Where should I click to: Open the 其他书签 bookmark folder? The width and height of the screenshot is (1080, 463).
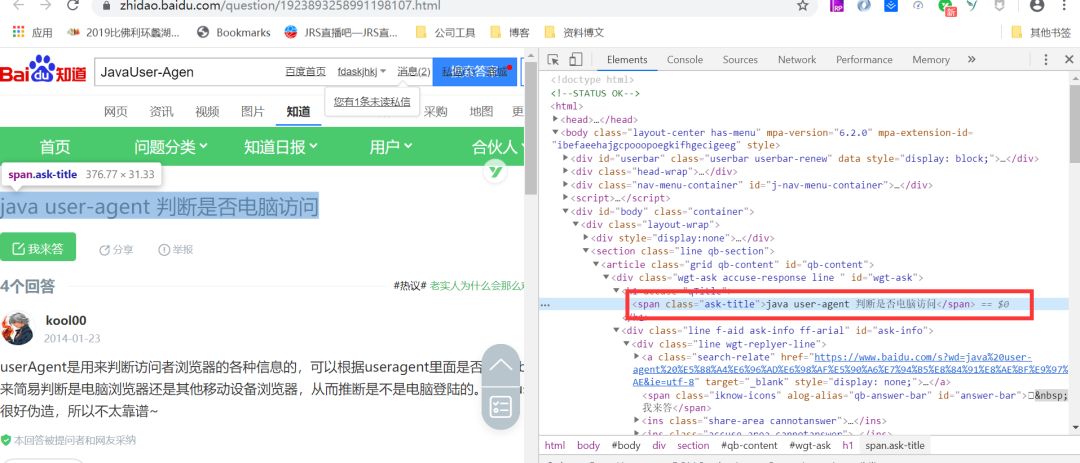point(1041,32)
